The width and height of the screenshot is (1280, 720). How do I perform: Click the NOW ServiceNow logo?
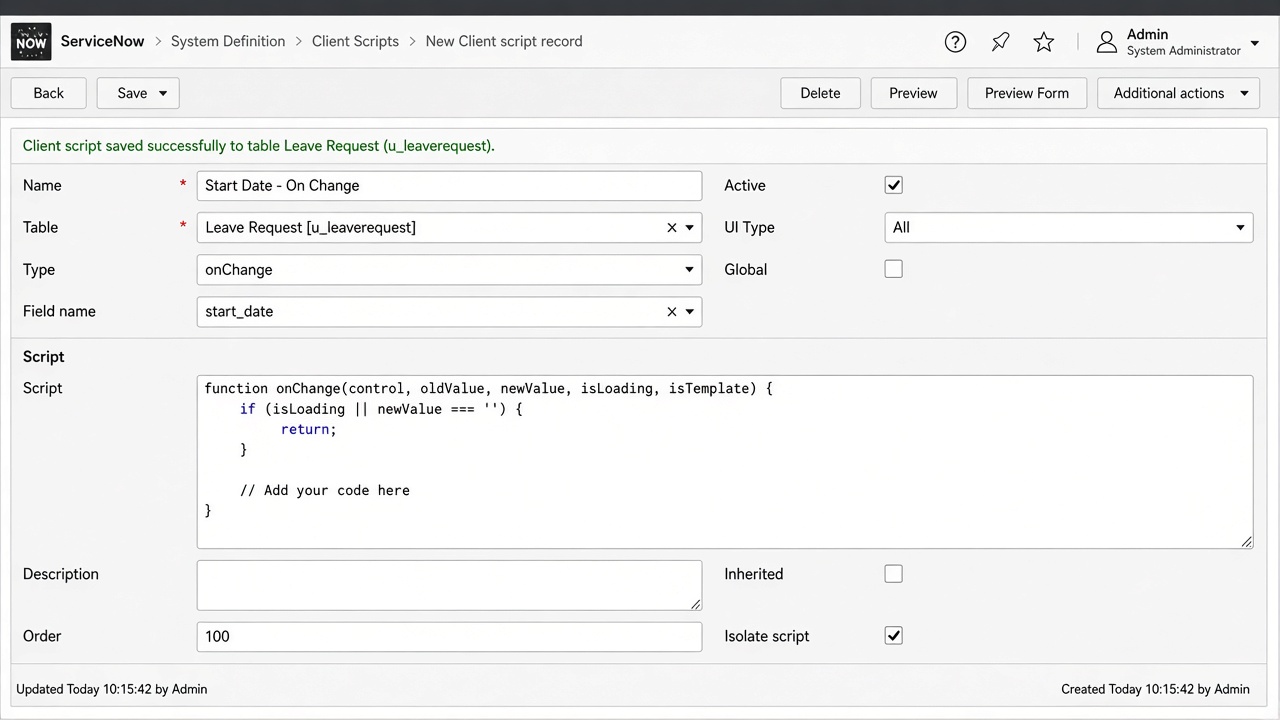tap(31, 42)
